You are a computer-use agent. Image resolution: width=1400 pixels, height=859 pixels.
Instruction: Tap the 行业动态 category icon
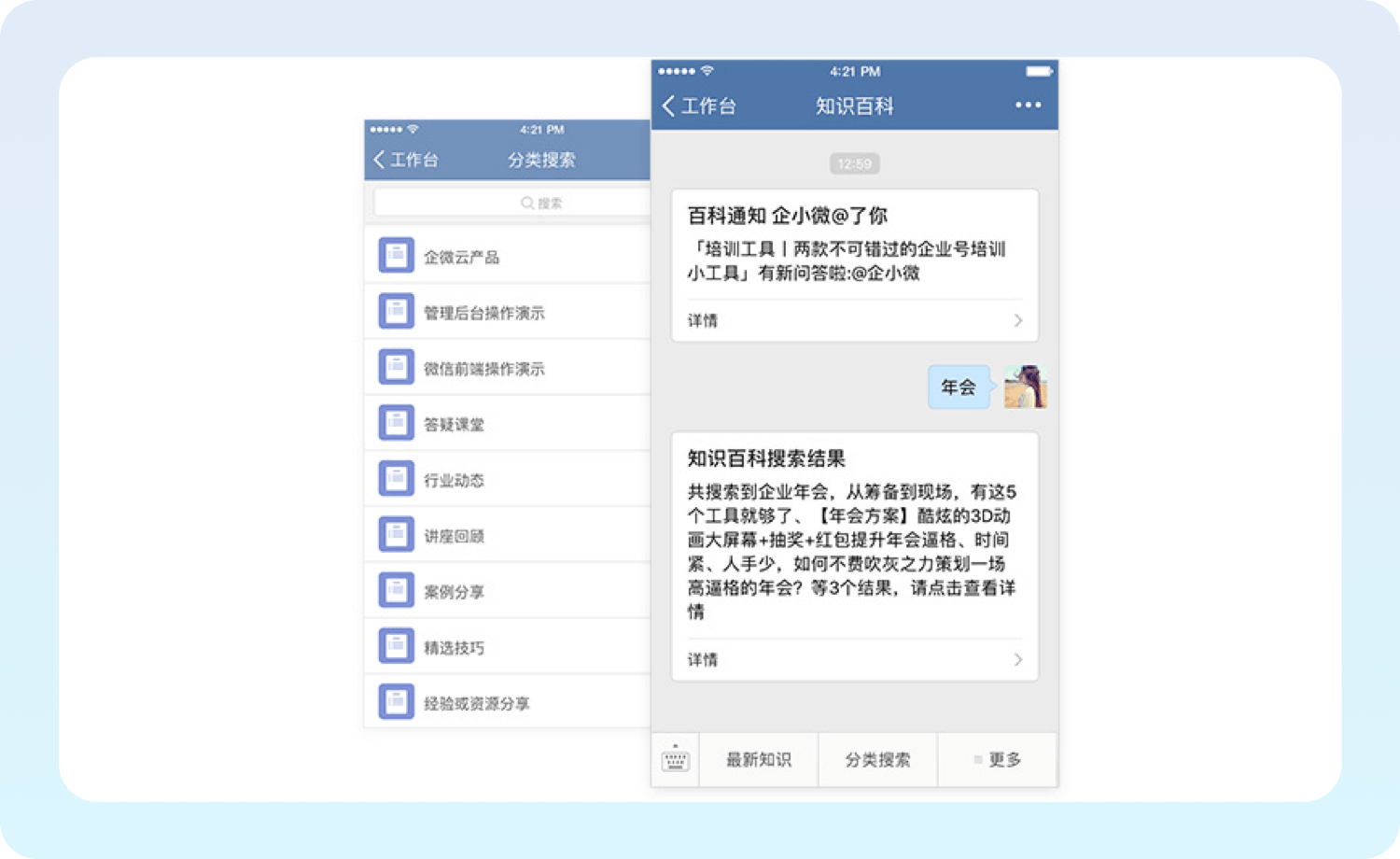click(396, 479)
